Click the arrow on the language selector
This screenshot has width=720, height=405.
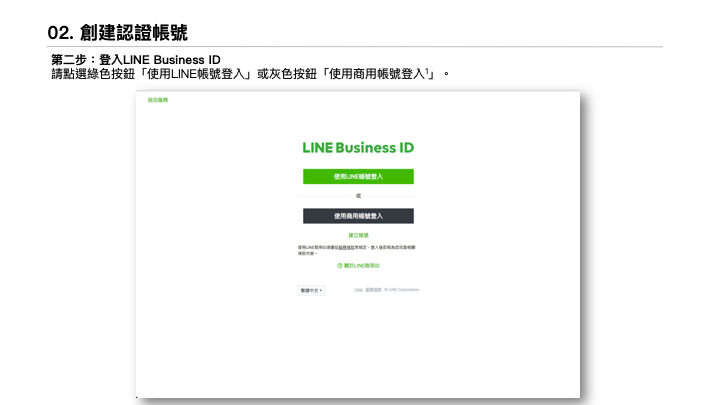(321, 290)
